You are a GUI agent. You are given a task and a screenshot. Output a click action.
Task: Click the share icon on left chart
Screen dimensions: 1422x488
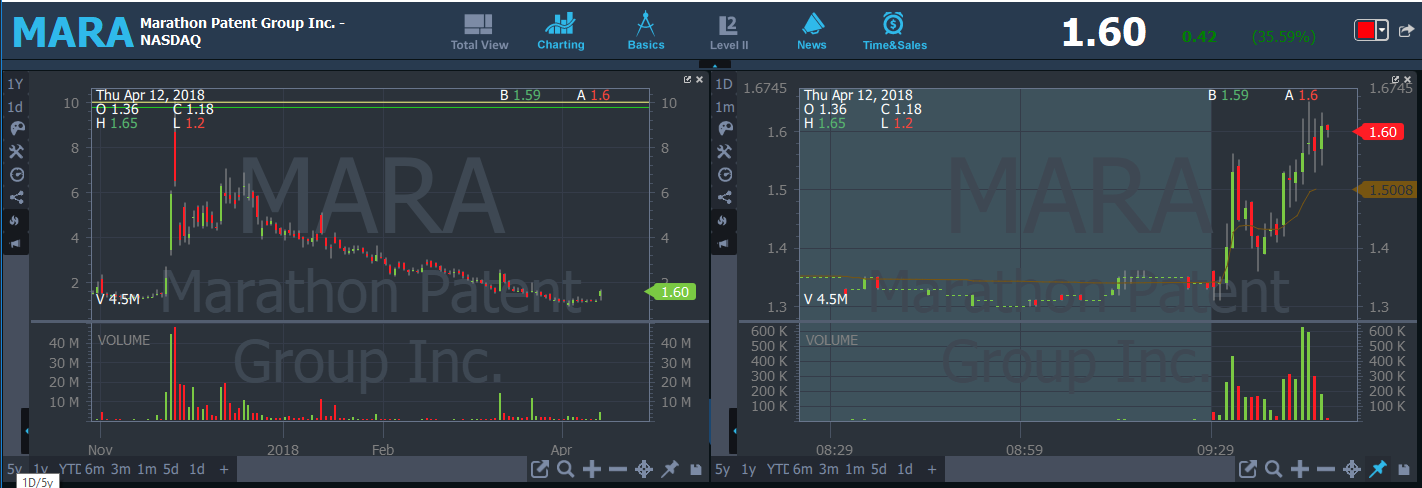16,197
